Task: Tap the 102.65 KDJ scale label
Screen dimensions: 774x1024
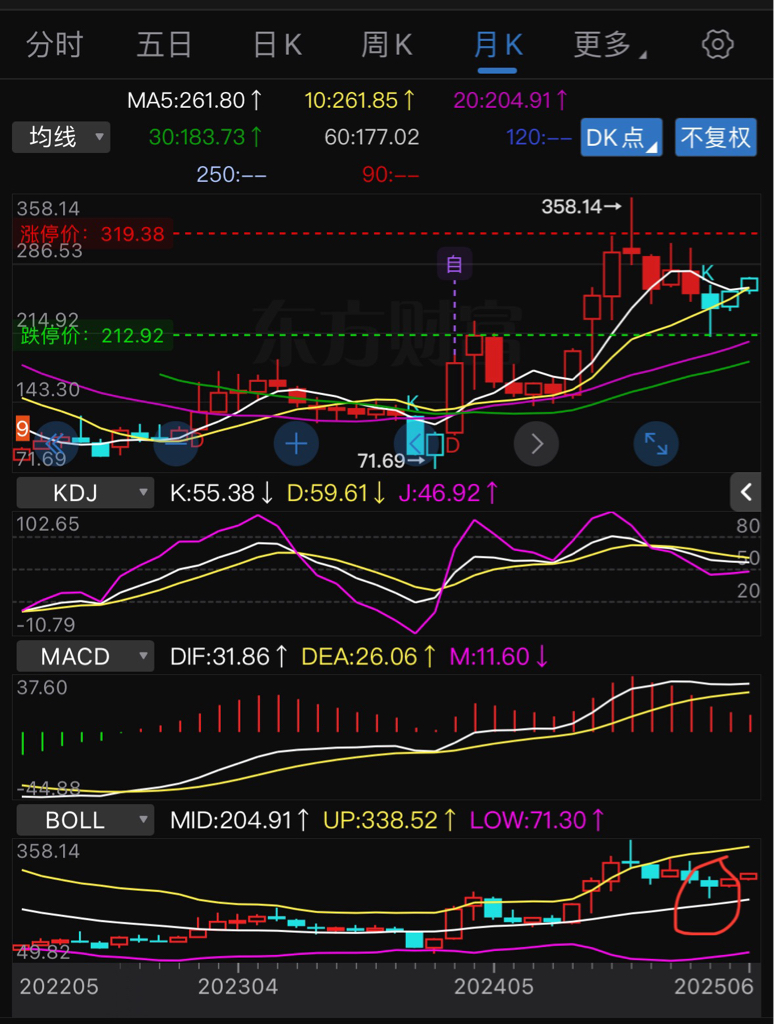Action: [48, 524]
